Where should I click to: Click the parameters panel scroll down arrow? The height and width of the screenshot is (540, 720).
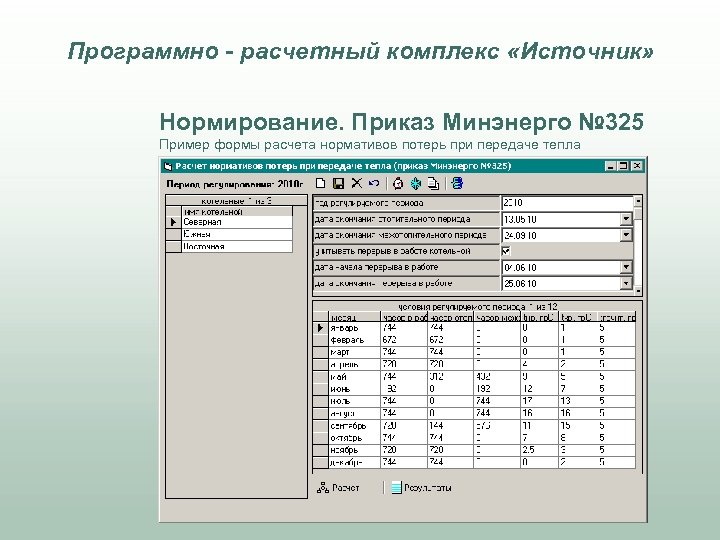click(638, 291)
